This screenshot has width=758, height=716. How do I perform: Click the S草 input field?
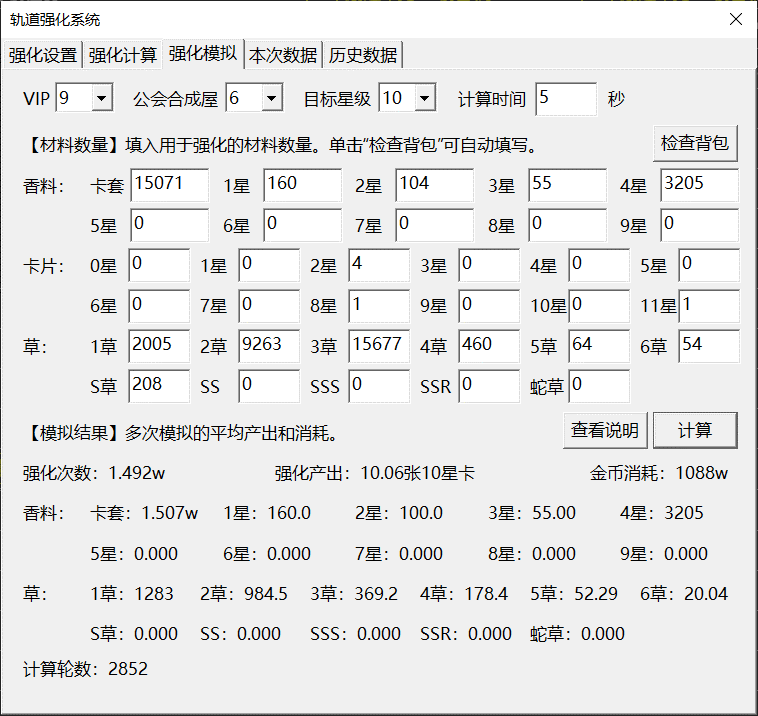(159, 386)
